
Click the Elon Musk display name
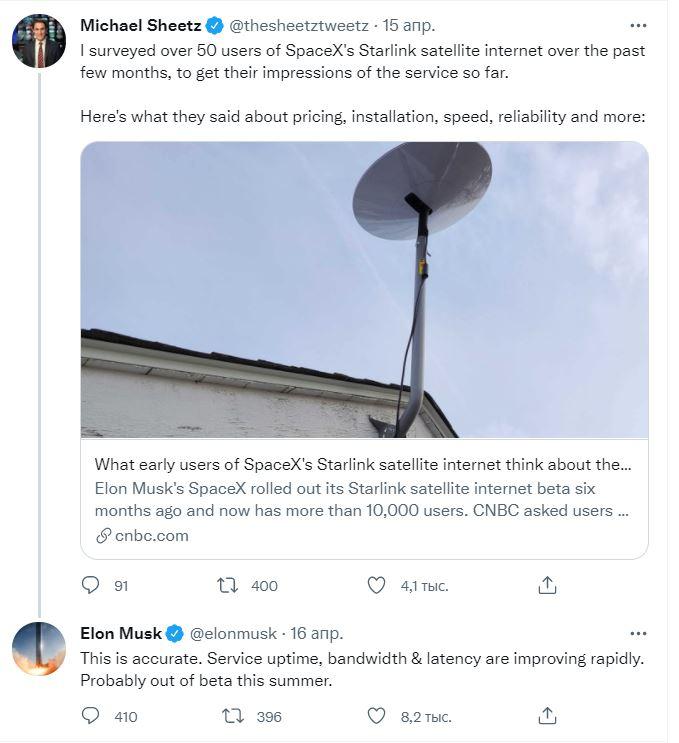[x=121, y=634]
